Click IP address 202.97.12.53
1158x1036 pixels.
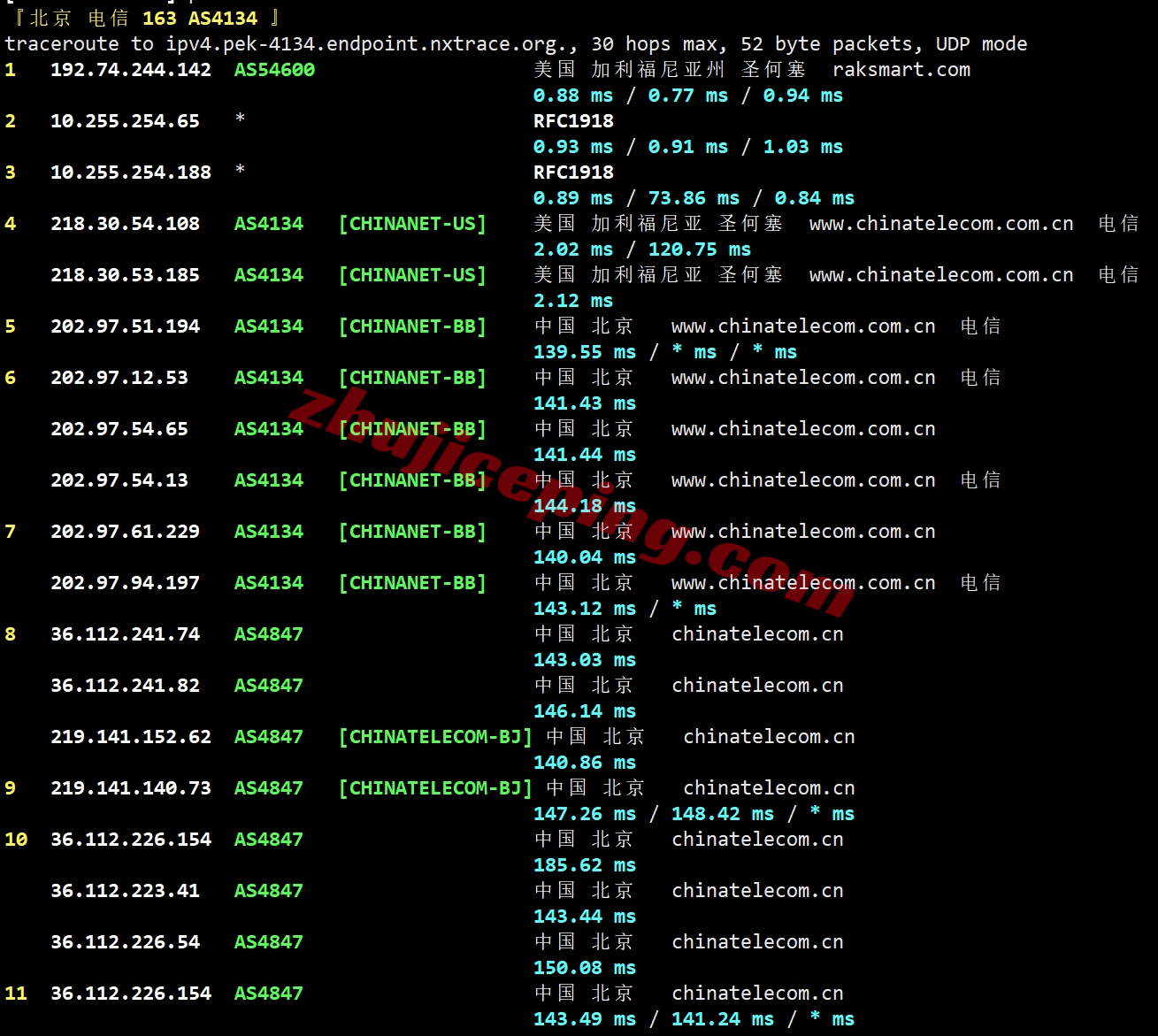(x=119, y=378)
